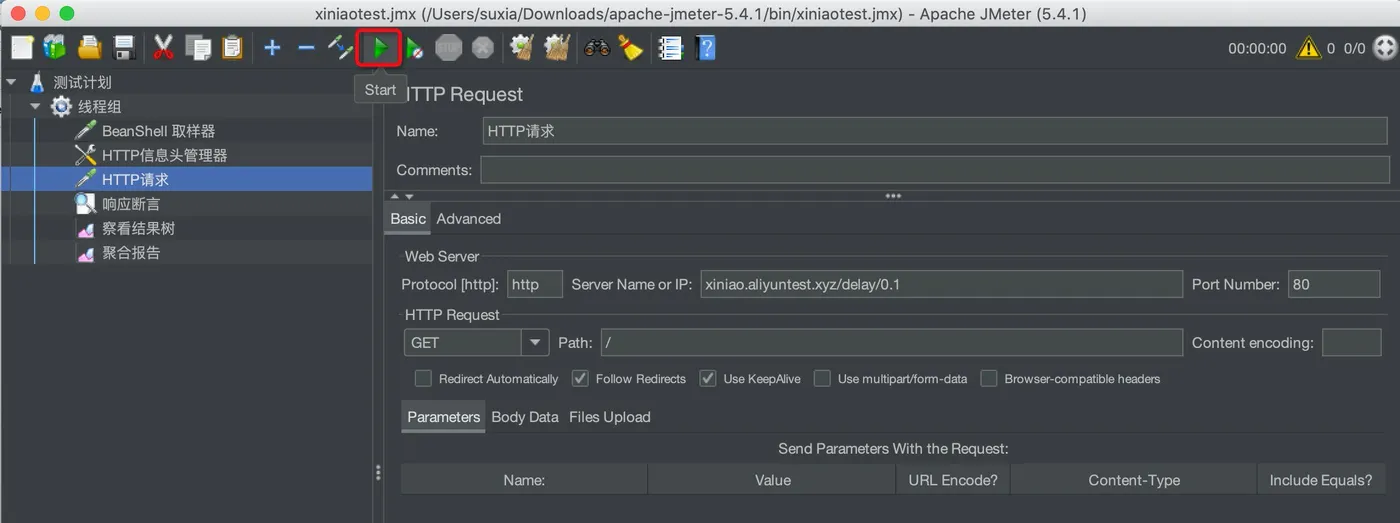Select the 测试计划 test plan node
The height and width of the screenshot is (523, 1400).
click(x=82, y=82)
